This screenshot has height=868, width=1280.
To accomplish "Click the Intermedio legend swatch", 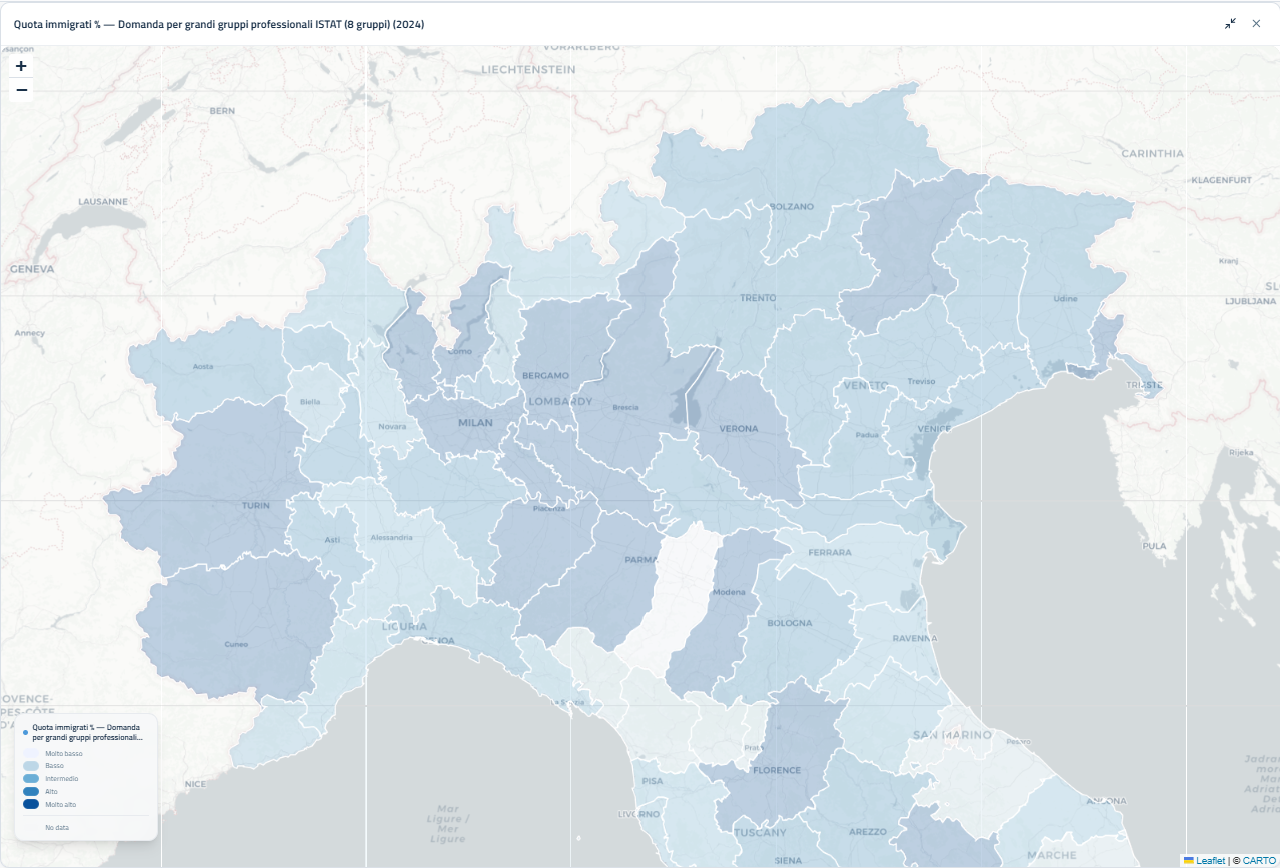I will pyautogui.click(x=31, y=779).
